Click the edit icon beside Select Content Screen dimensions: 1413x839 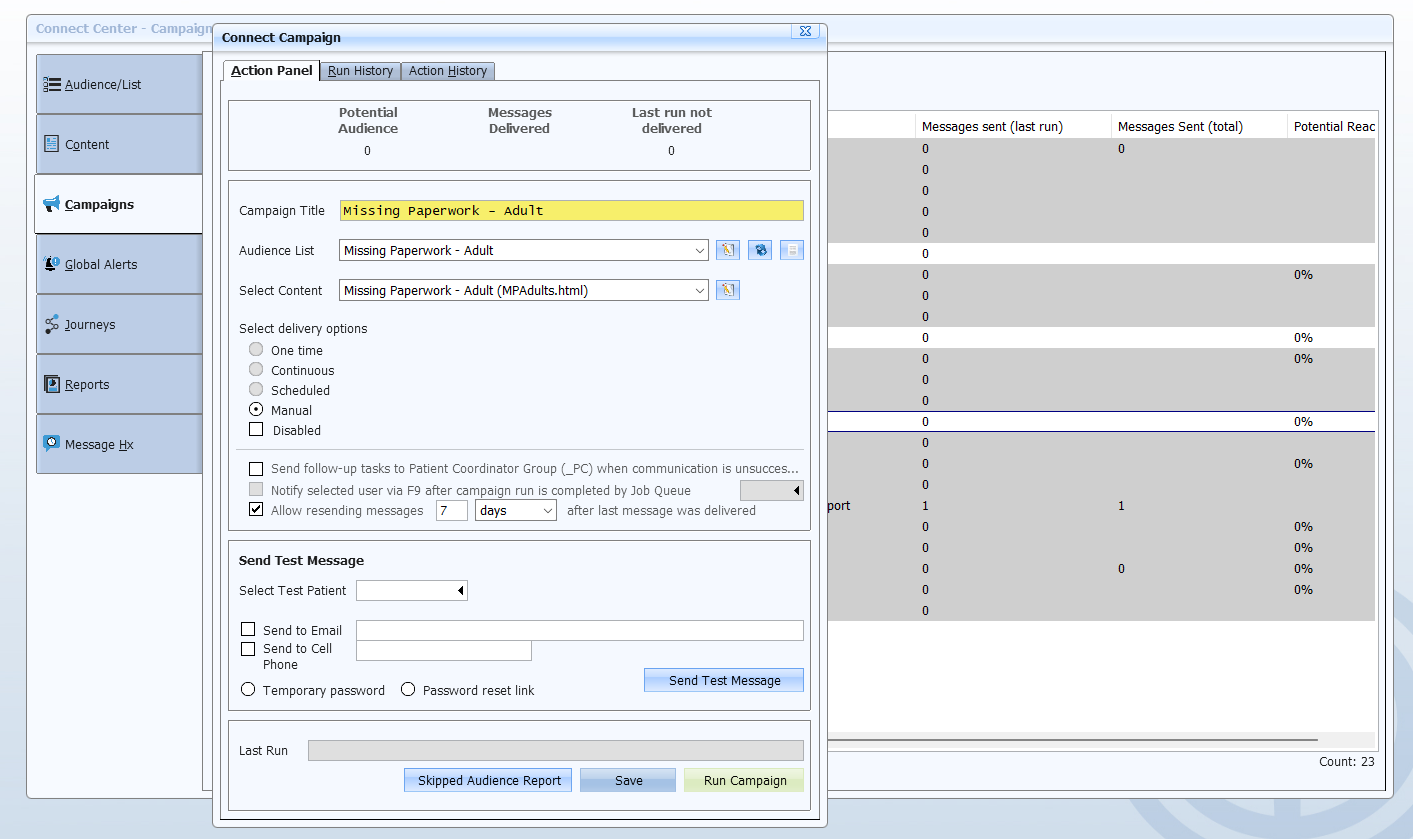point(728,290)
